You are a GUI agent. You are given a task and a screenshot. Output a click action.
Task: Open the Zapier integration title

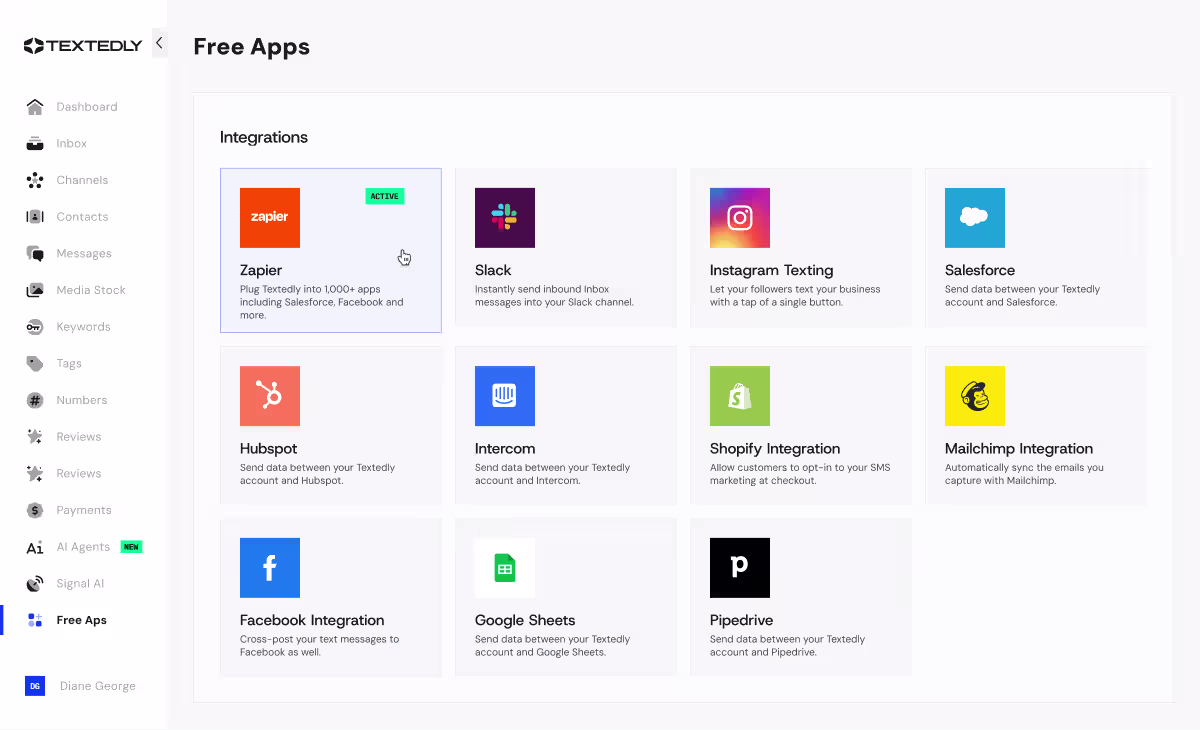[261, 270]
